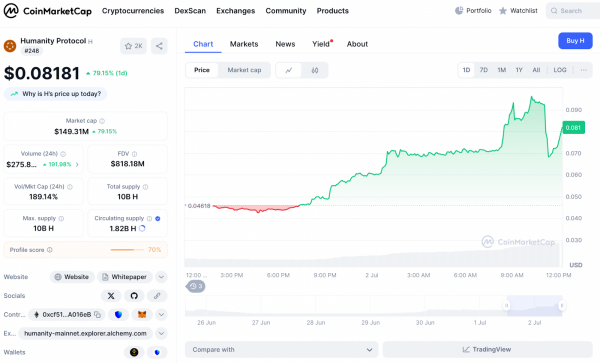Viewport: 600px width, 363px height.
Task: Click into the Search field
Action: click(x=573, y=11)
